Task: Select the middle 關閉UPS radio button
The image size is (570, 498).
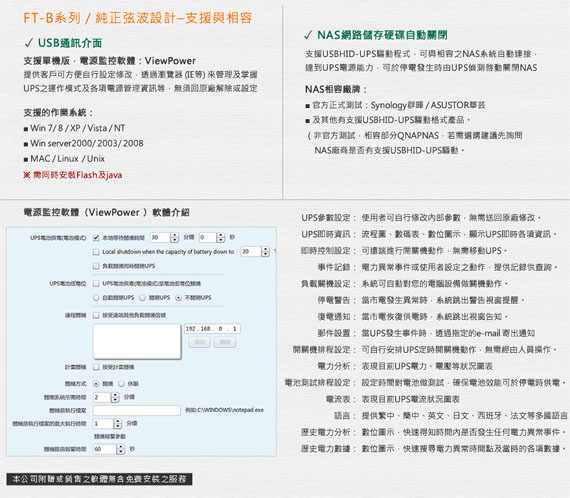Action: pyautogui.click(x=142, y=298)
